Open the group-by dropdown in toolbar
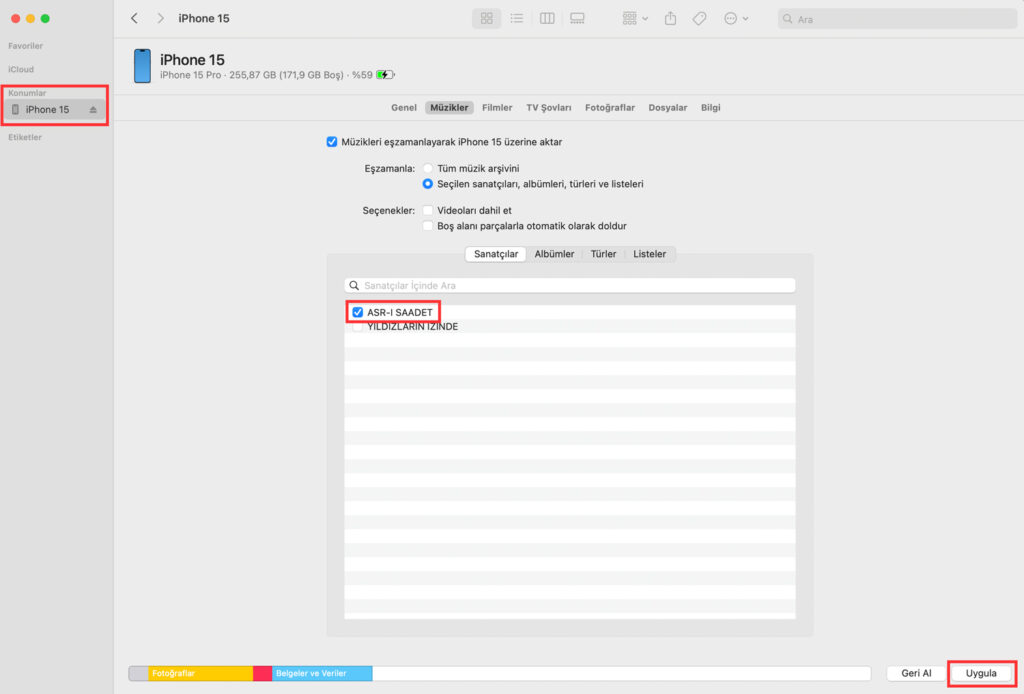Screen dimensions: 1024x694 click(635, 19)
